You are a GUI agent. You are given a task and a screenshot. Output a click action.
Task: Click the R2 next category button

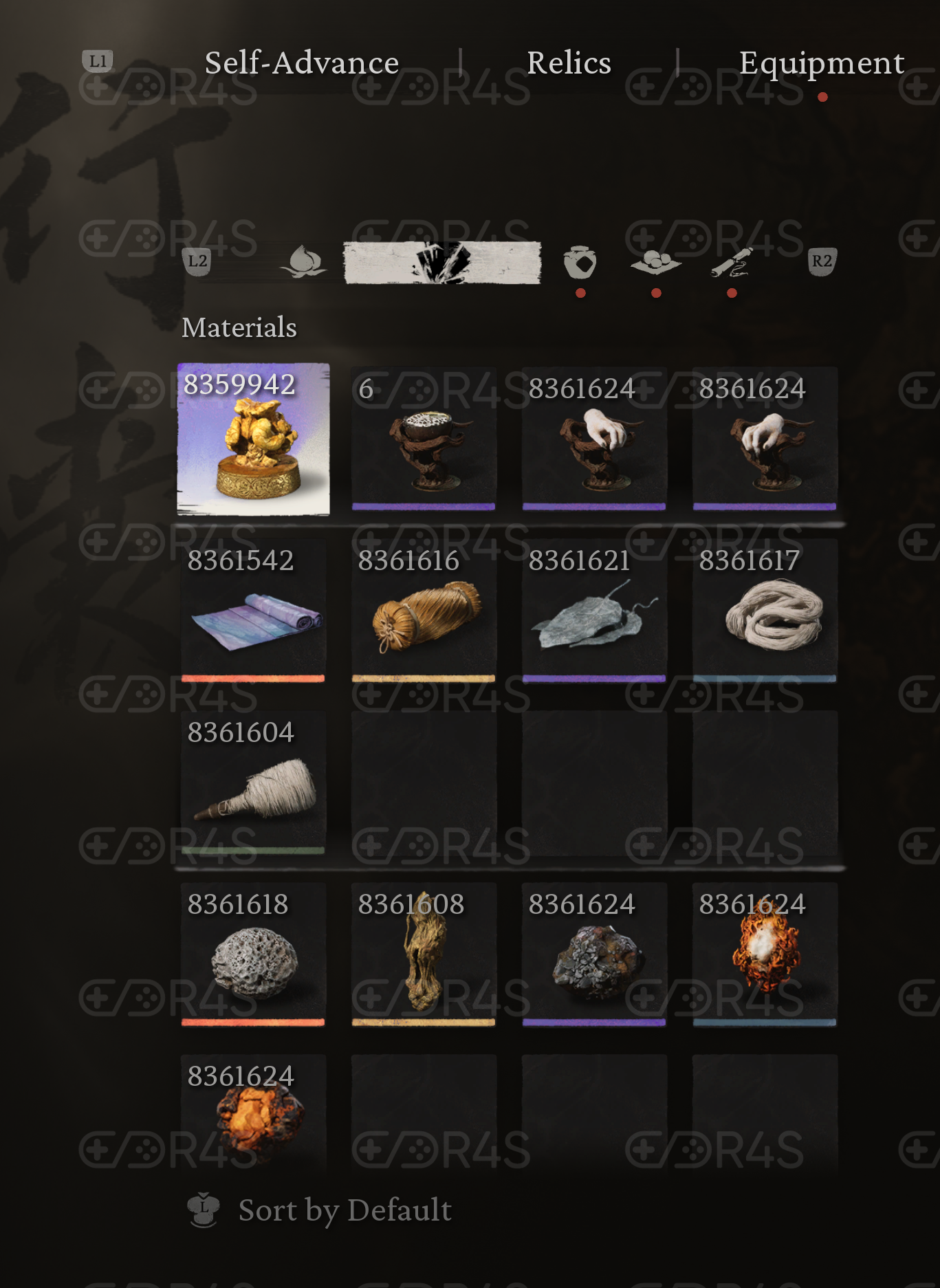(822, 261)
